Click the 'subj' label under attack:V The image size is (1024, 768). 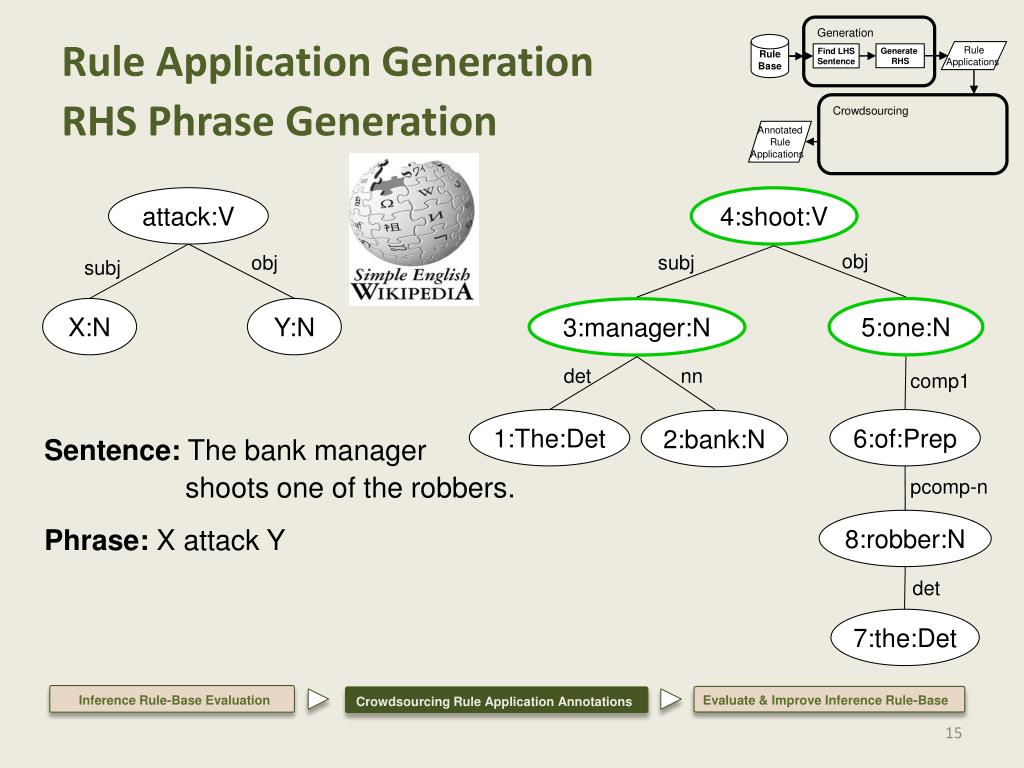click(103, 268)
